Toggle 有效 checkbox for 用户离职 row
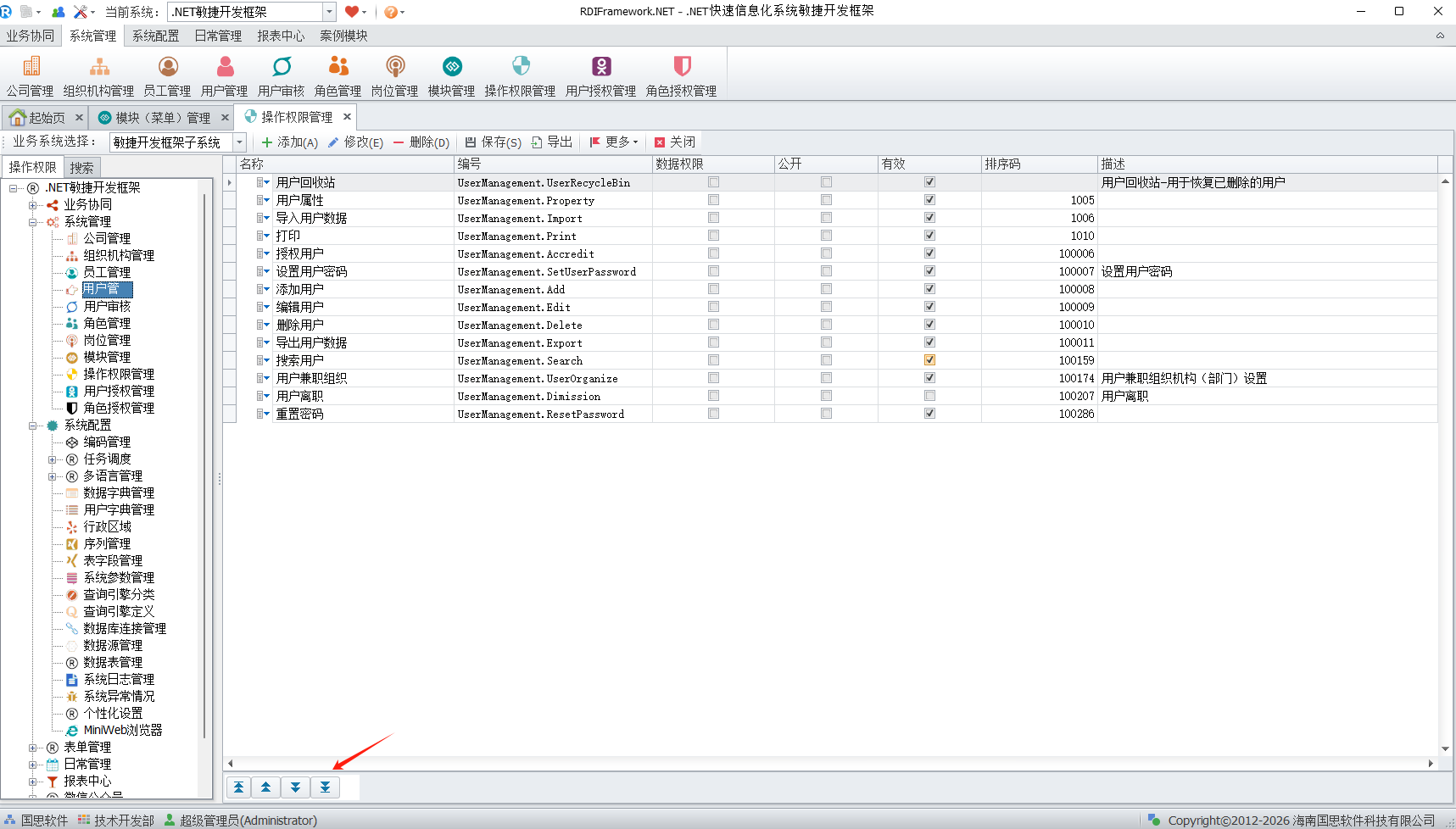This screenshot has width=1456, height=829. [929, 396]
